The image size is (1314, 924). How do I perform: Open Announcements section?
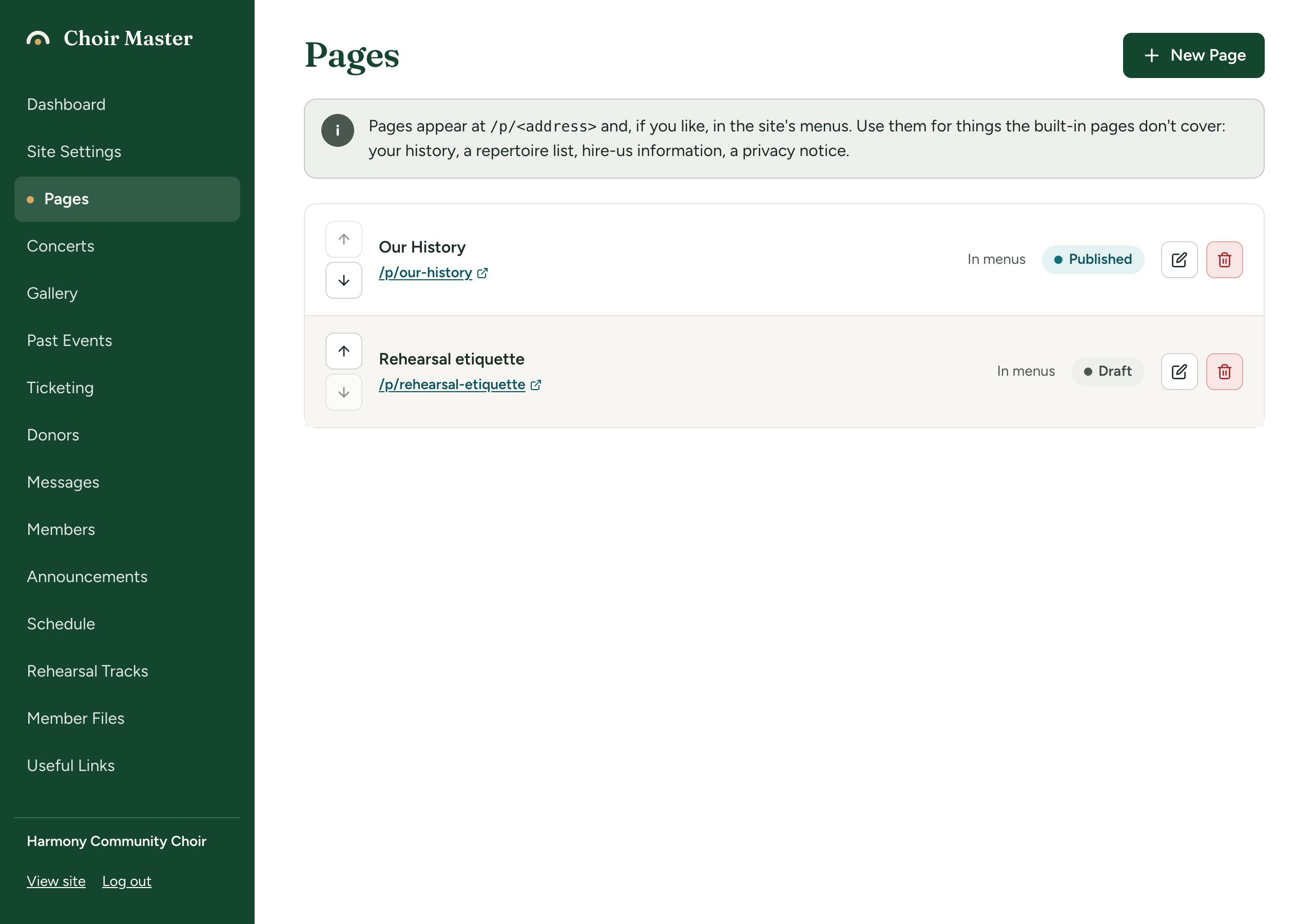point(127,576)
